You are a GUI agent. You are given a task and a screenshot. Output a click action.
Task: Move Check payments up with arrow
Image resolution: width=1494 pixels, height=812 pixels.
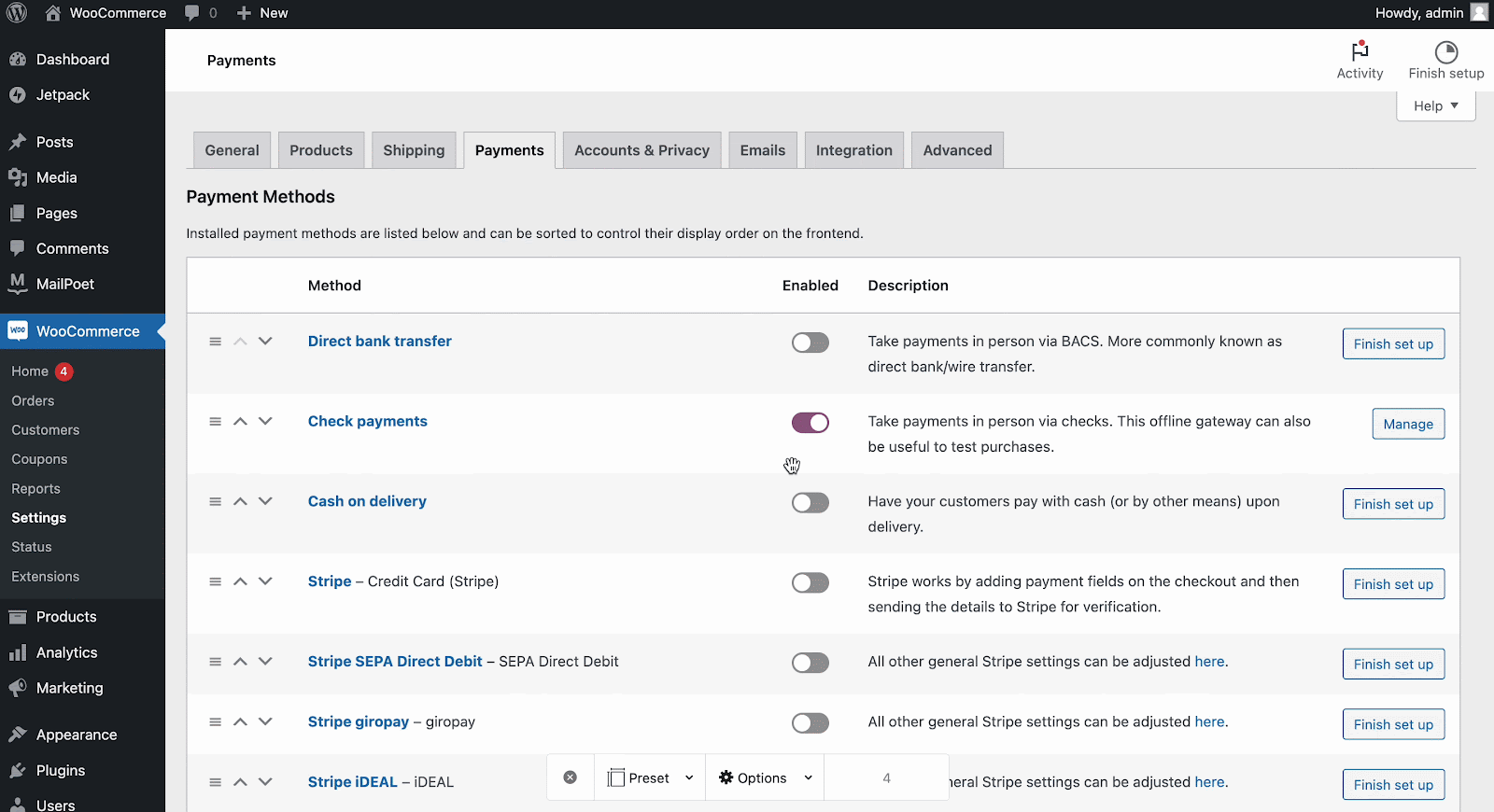click(240, 422)
